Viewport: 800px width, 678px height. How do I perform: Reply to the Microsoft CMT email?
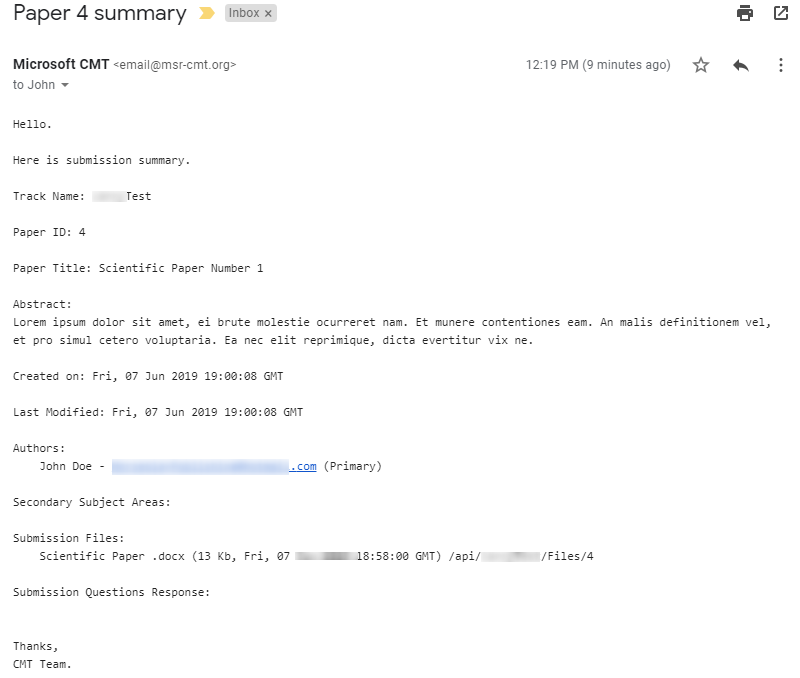point(740,64)
